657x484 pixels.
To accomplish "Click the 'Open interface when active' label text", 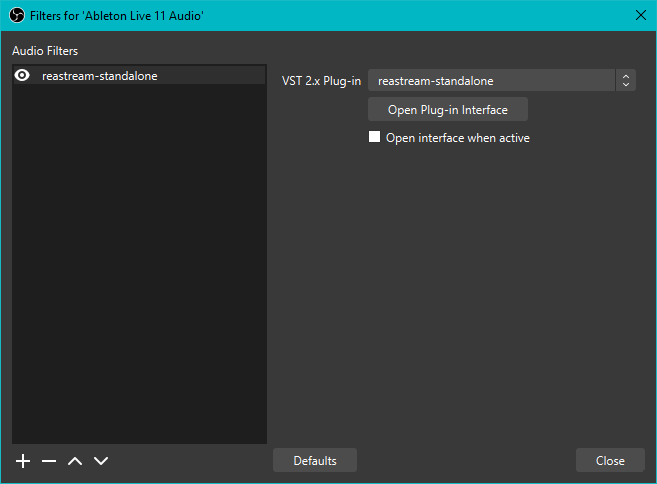I will coord(457,138).
